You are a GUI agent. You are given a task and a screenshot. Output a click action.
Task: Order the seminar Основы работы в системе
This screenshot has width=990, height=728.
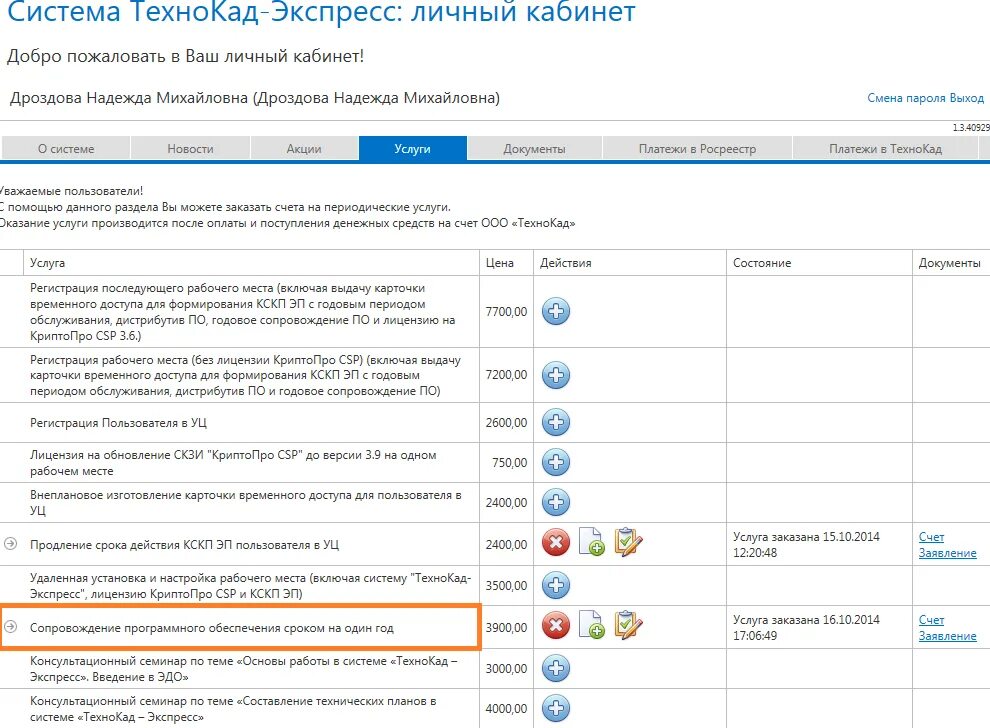point(555,669)
